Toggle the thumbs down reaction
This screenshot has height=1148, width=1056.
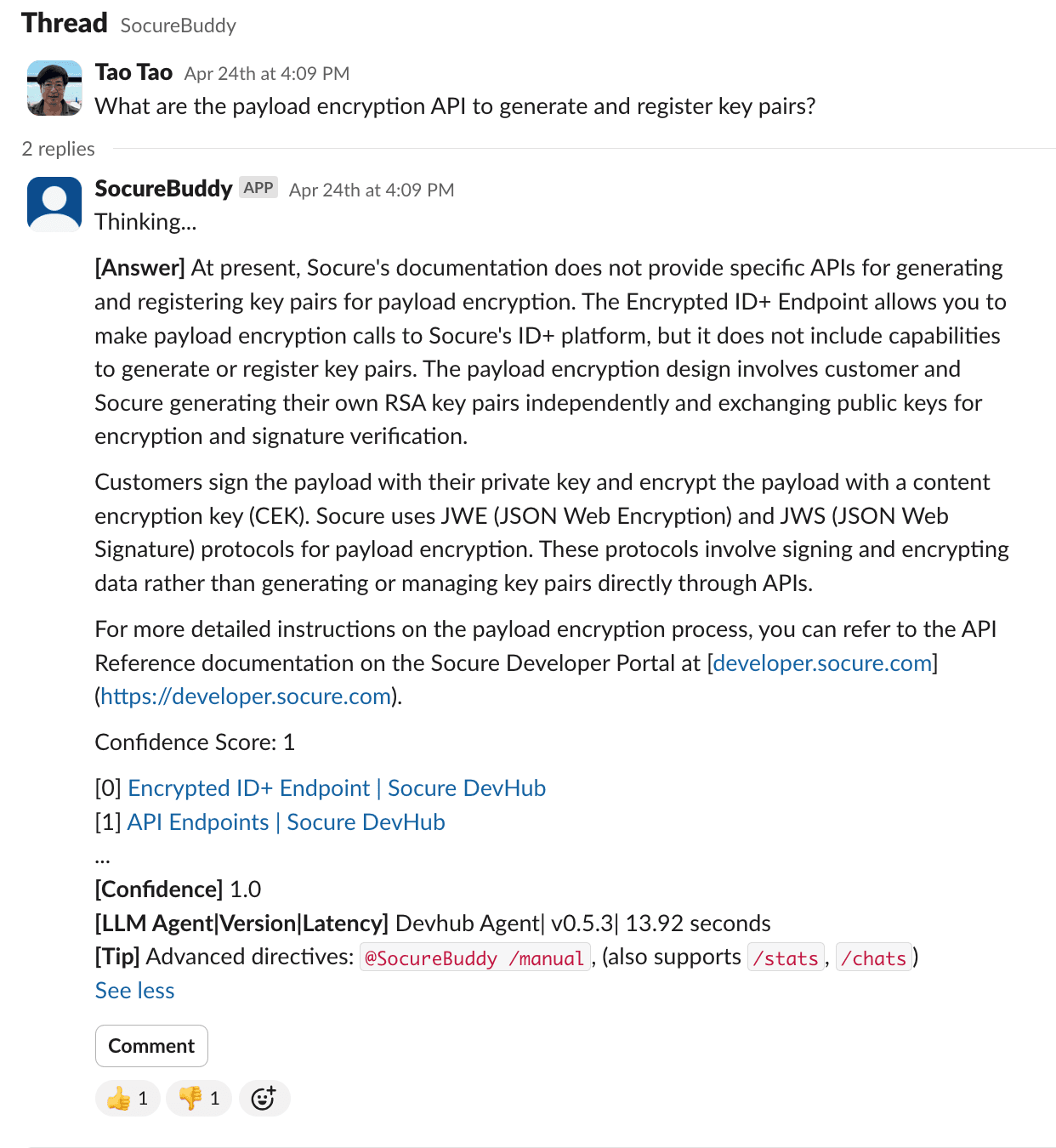(199, 1099)
